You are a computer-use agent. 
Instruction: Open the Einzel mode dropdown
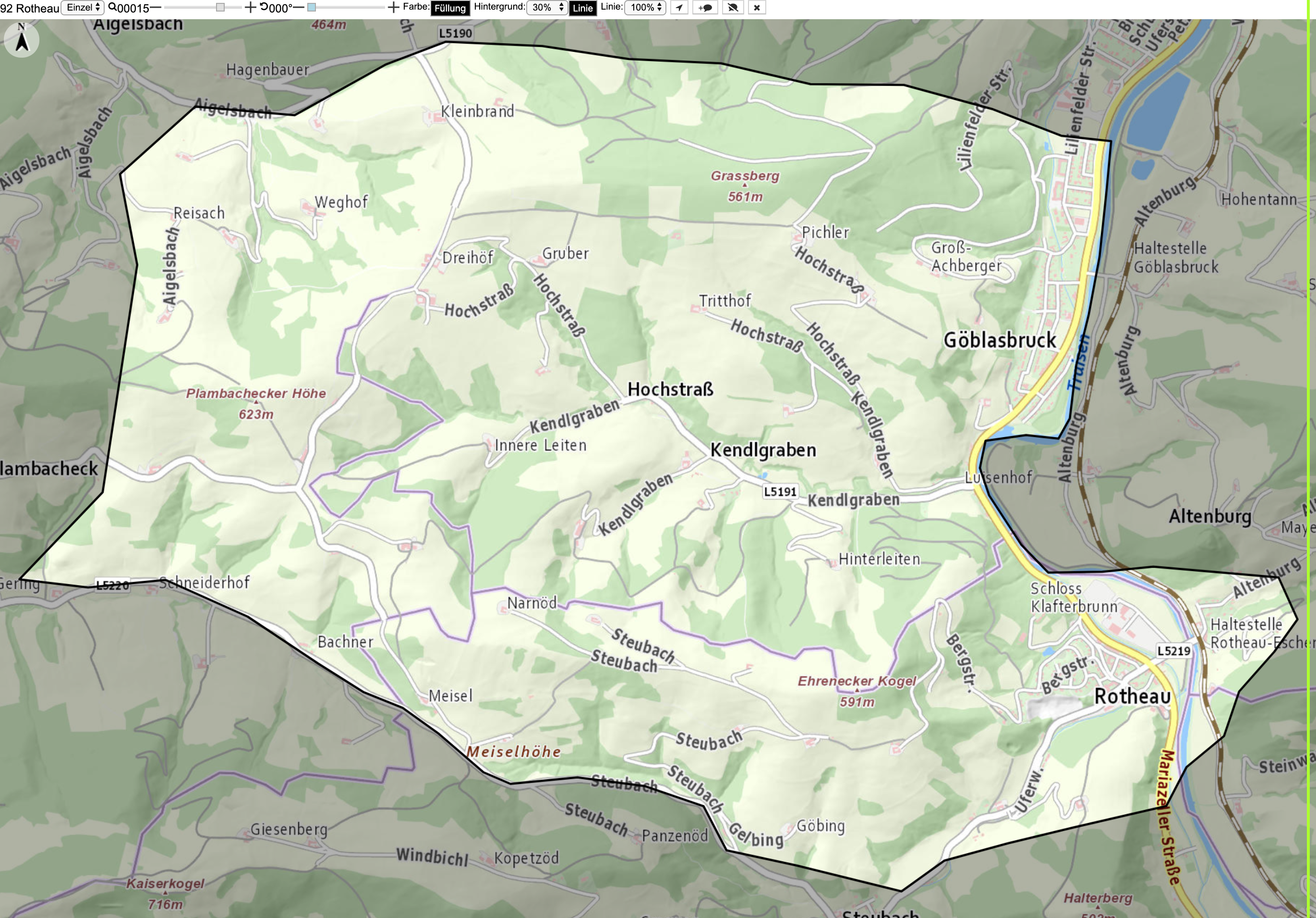pos(82,8)
